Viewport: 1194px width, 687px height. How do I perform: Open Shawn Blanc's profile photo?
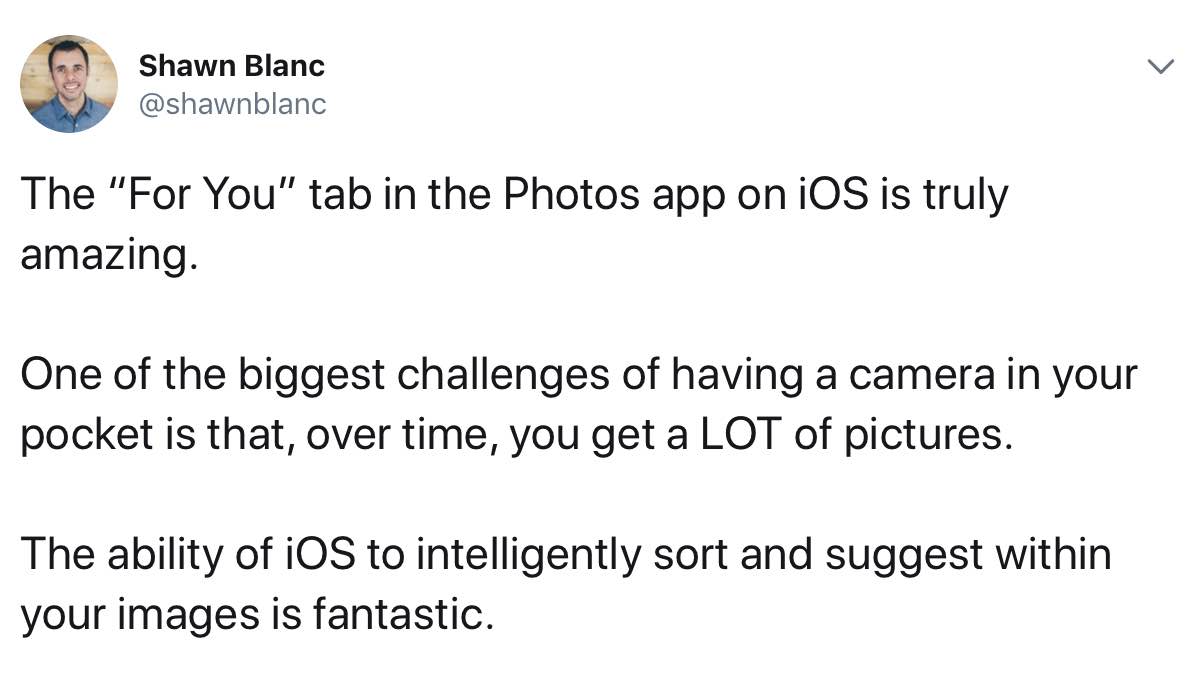pos(69,84)
